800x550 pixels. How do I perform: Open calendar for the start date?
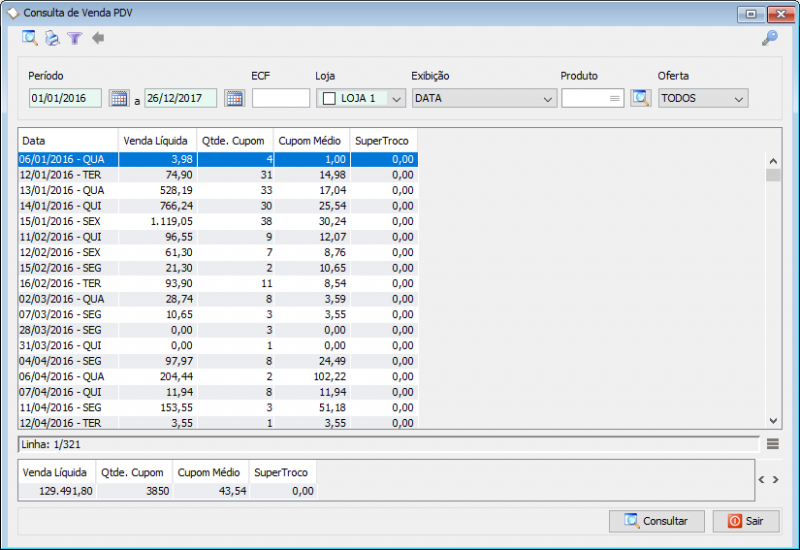tap(119, 98)
